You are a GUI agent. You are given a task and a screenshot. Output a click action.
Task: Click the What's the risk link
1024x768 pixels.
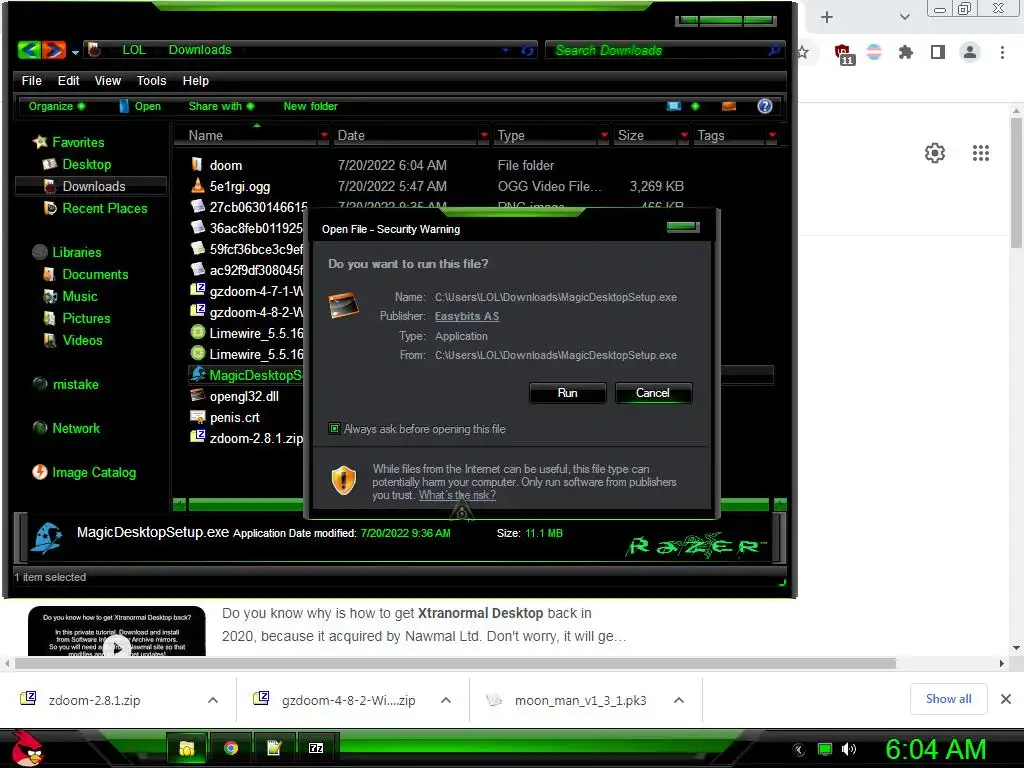(457, 495)
